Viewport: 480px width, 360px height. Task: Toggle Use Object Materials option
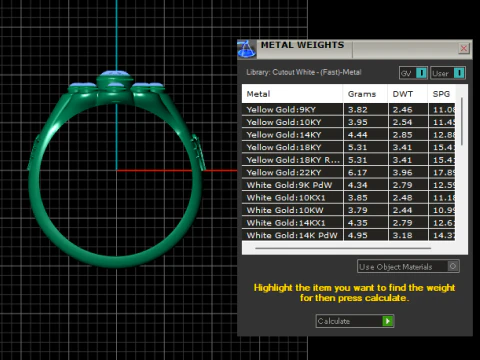(x=408, y=266)
